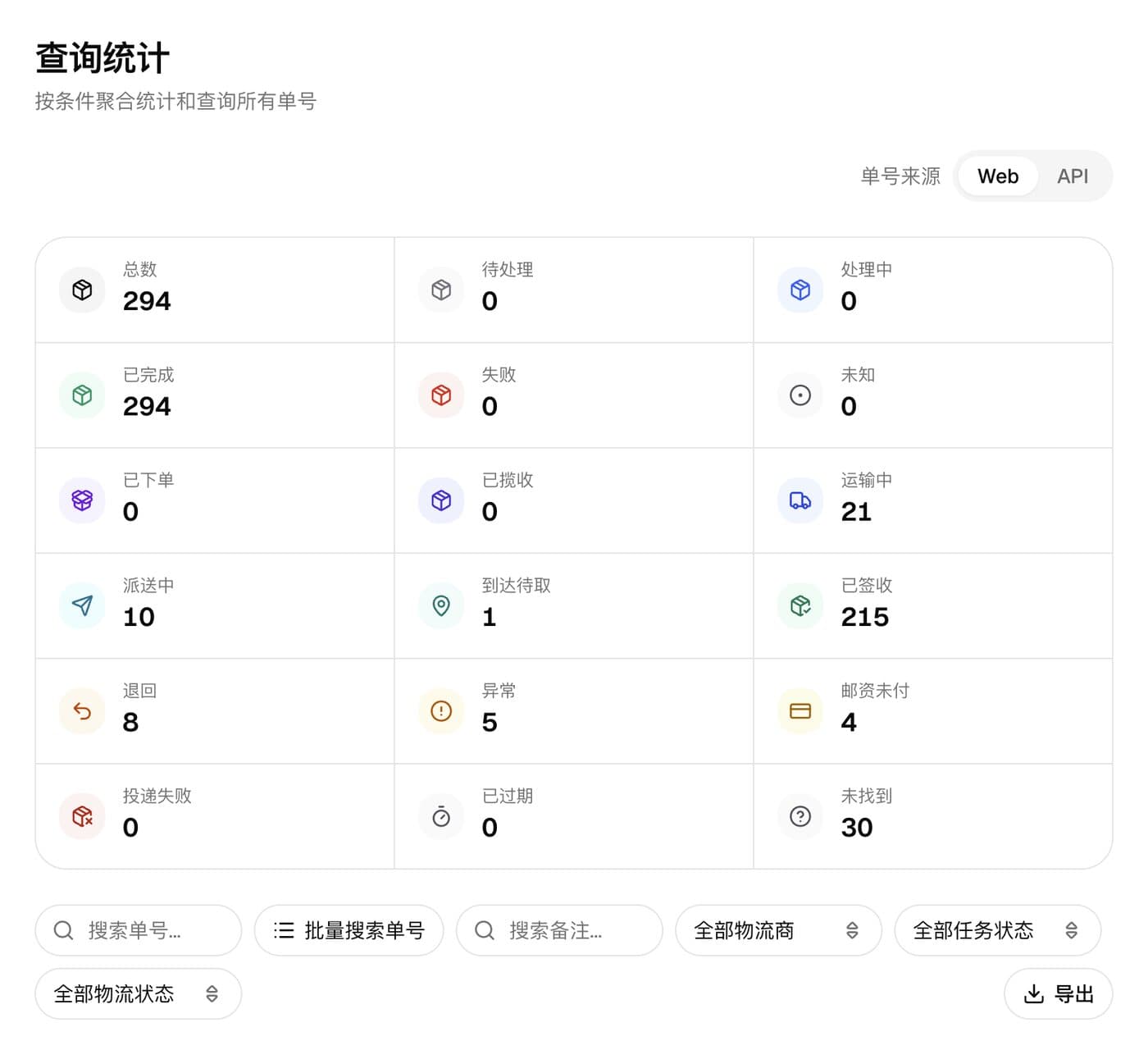
Task: Click the 待处理 grey box icon
Action: point(441,290)
